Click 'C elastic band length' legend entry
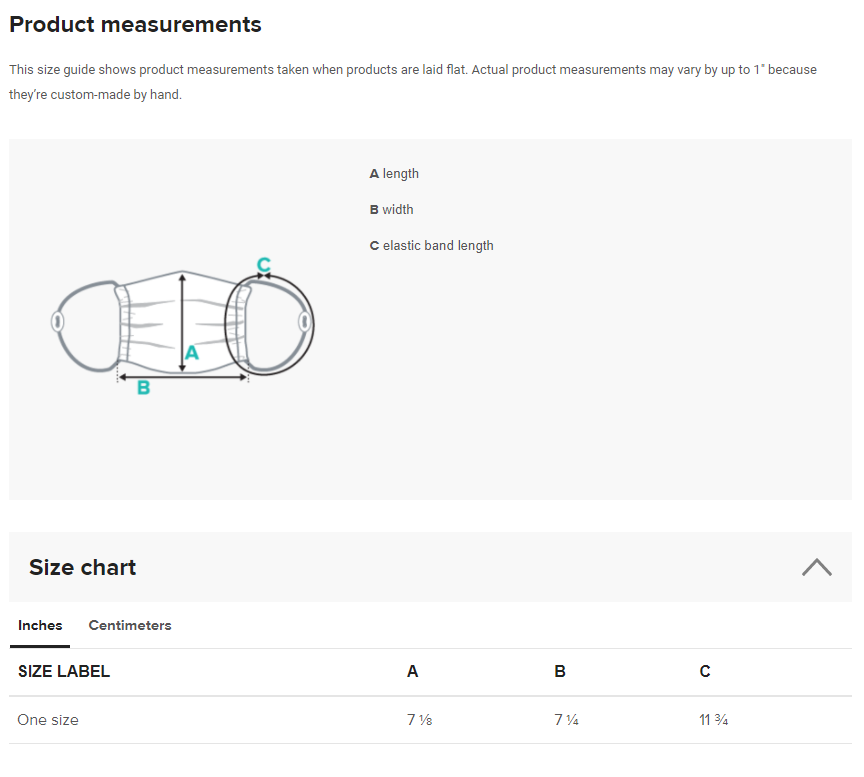The width and height of the screenshot is (864, 777). (431, 246)
